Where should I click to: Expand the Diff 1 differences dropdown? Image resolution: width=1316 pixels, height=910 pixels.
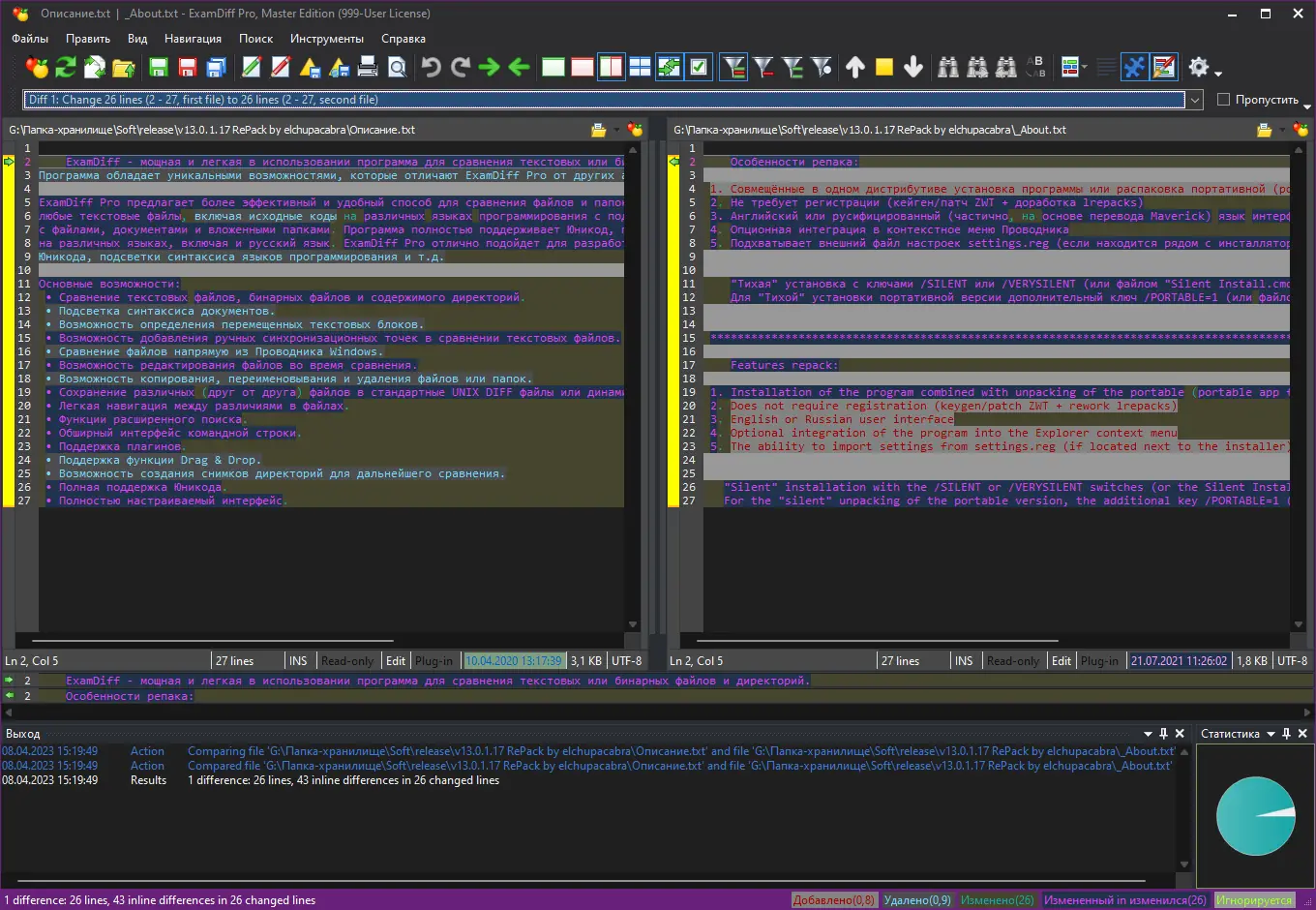tap(1195, 100)
